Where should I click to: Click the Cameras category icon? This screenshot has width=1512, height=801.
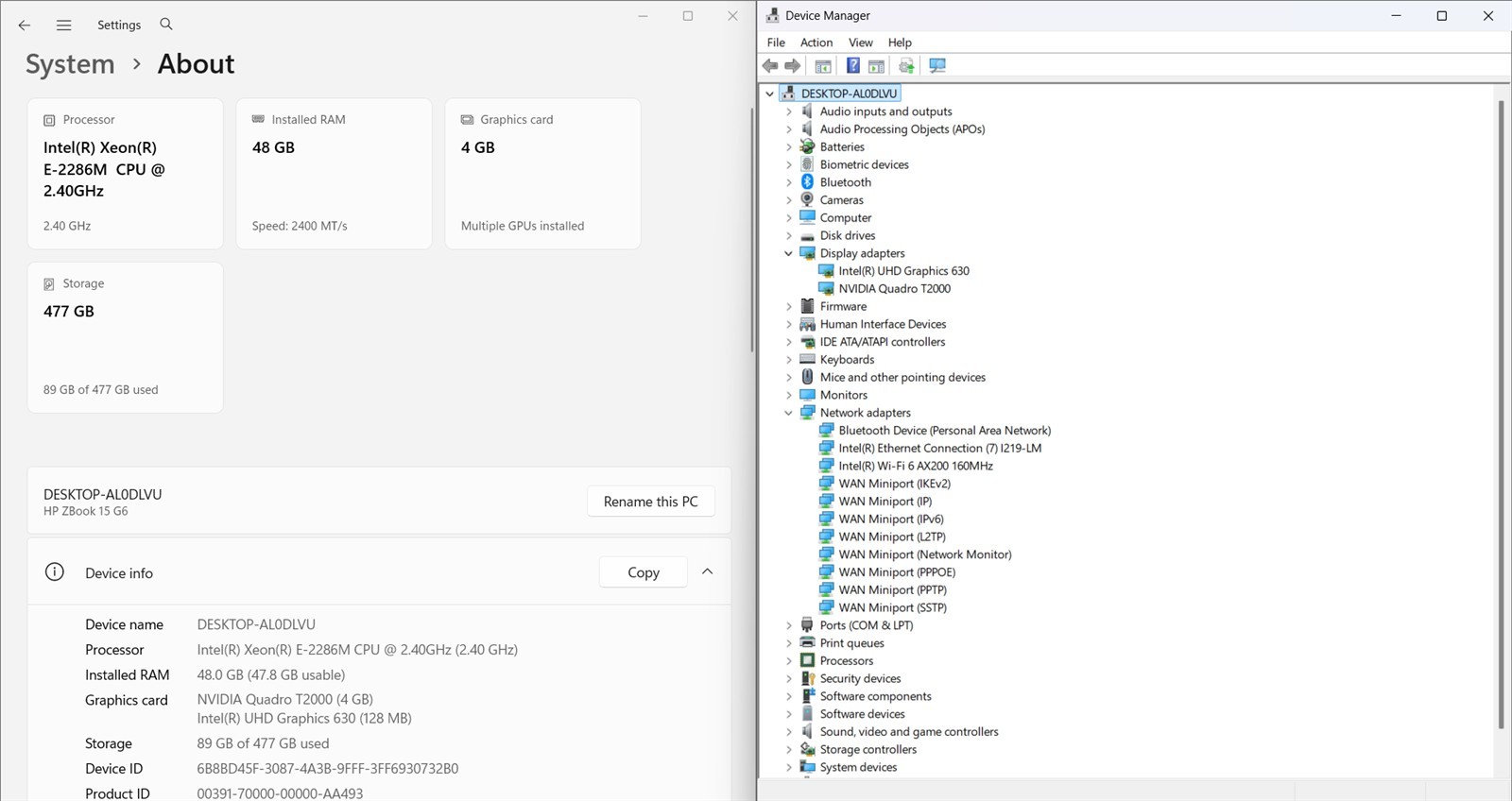[807, 199]
